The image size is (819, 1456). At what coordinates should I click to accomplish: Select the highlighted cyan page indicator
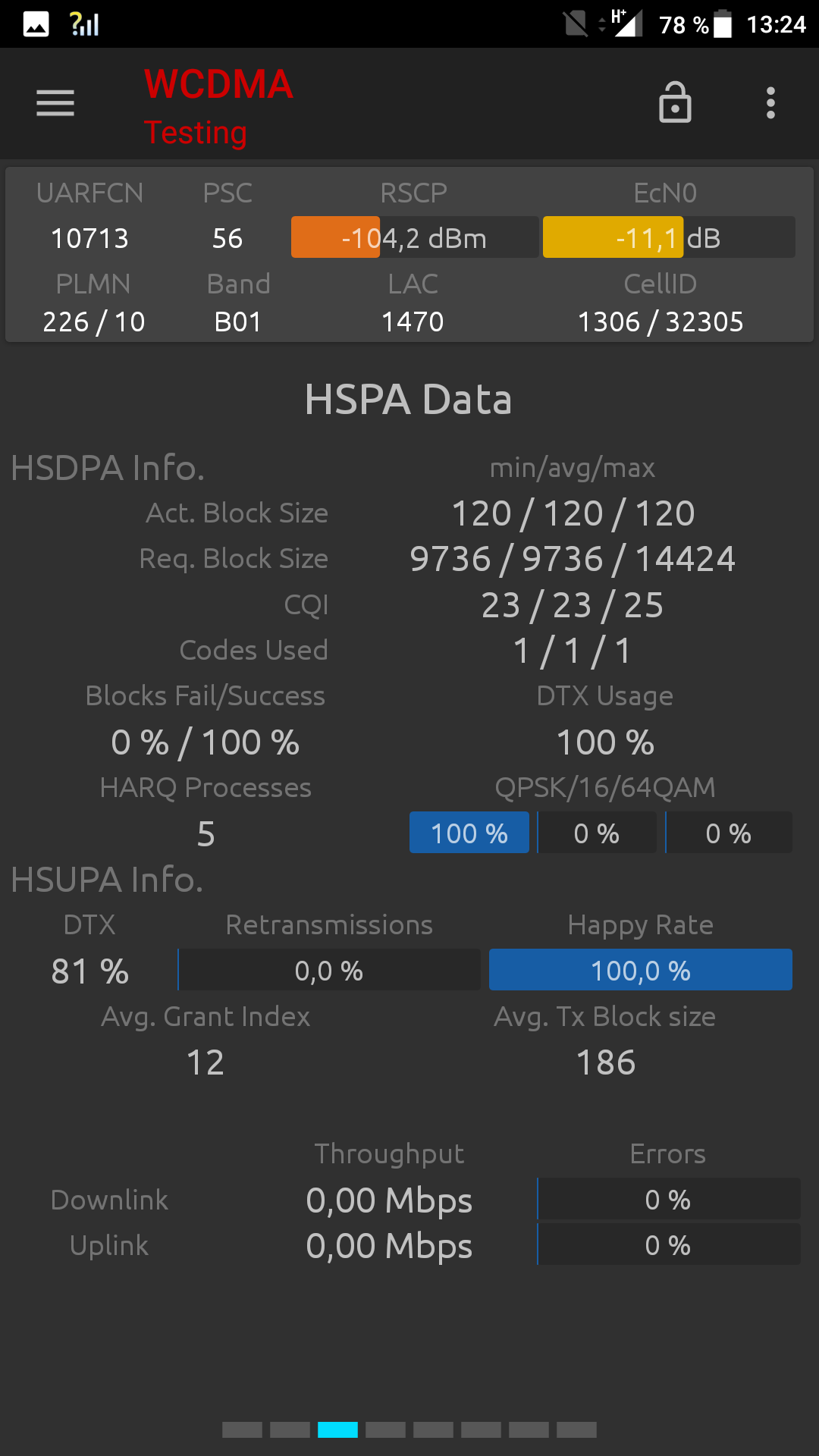click(337, 1429)
